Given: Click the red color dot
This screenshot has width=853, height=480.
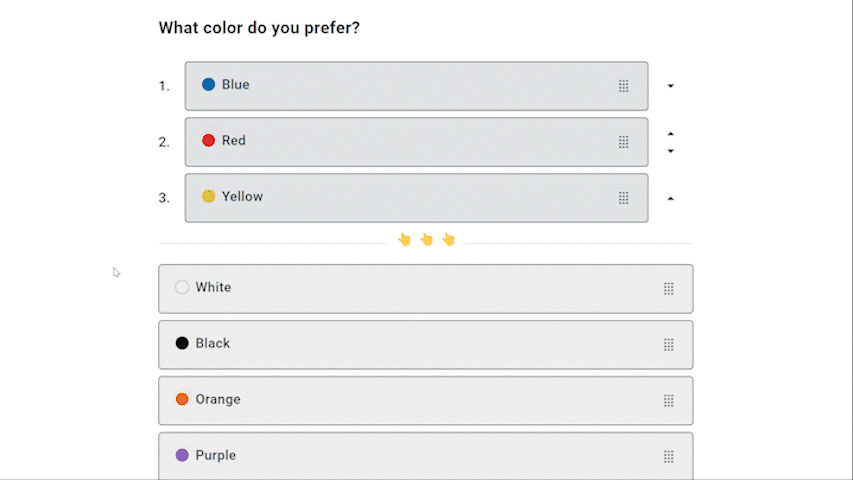Looking at the screenshot, I should 209,141.
